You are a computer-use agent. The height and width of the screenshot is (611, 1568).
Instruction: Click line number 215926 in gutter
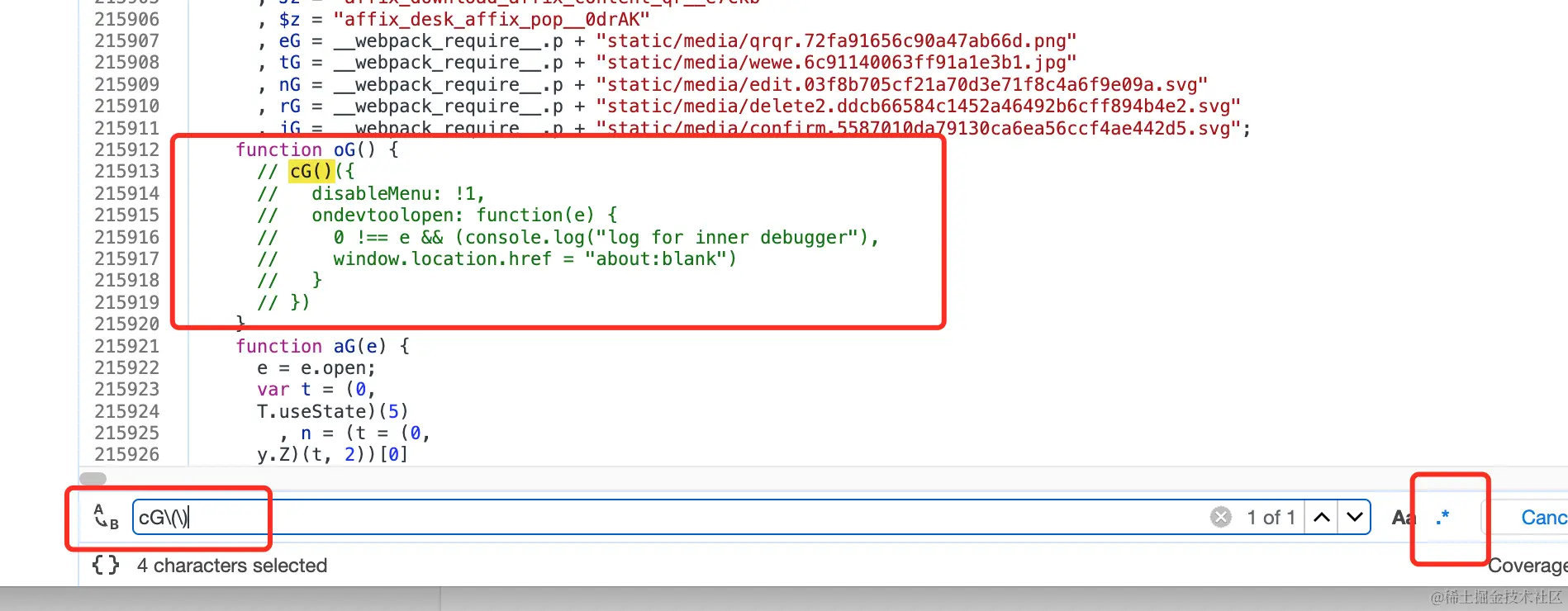click(x=126, y=454)
